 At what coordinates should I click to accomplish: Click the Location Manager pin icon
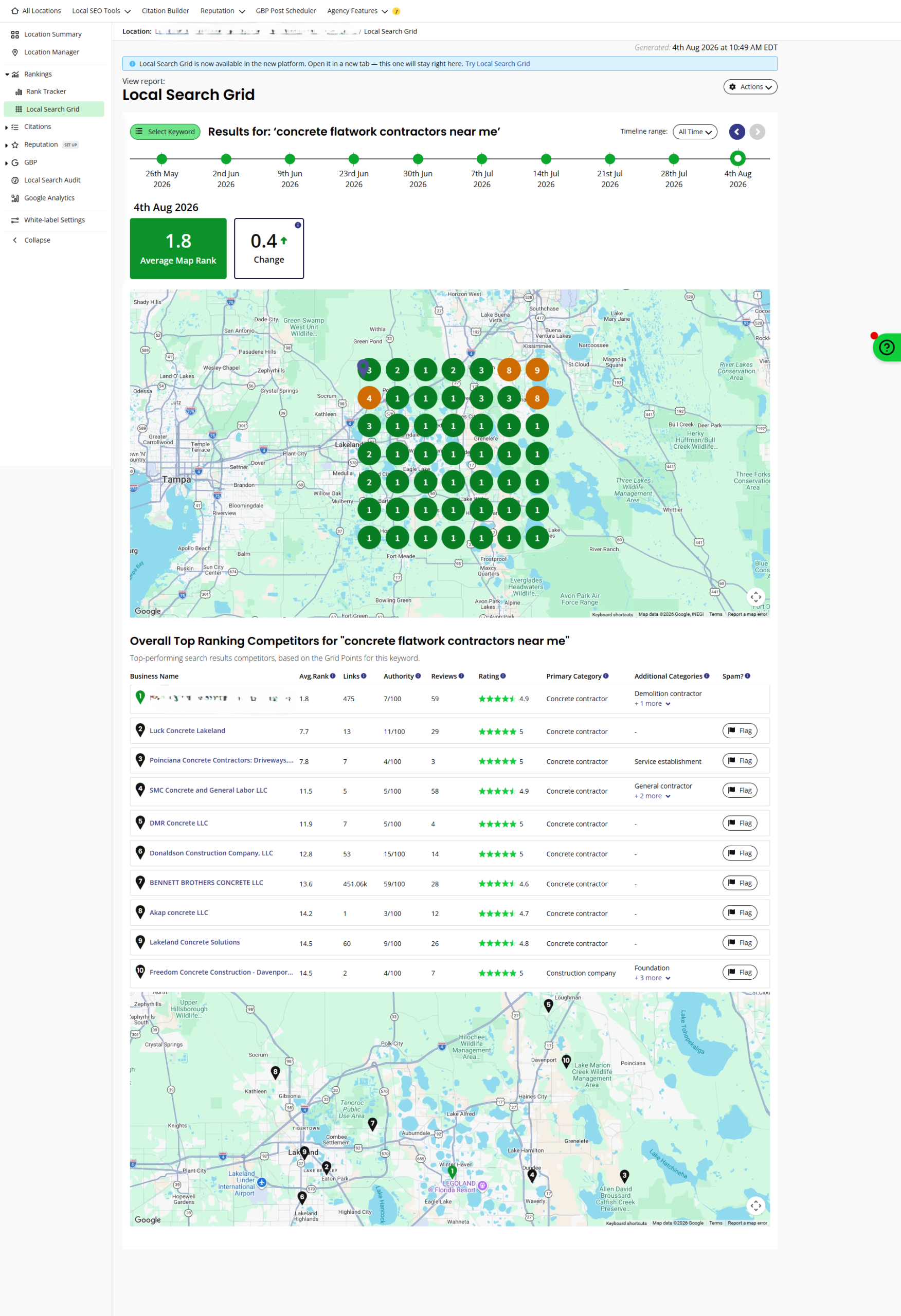(x=15, y=52)
